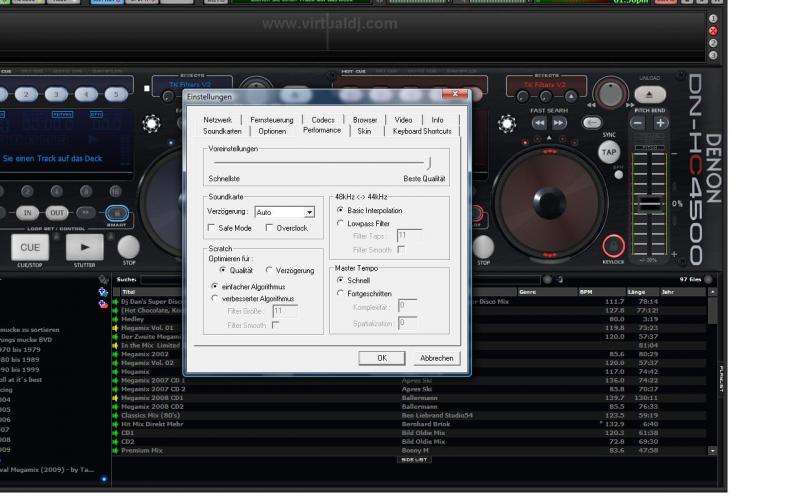Click the loop length 4 button on left deck
Image resolution: width=800 pixels, height=500 pixels.
[x=57, y=191]
